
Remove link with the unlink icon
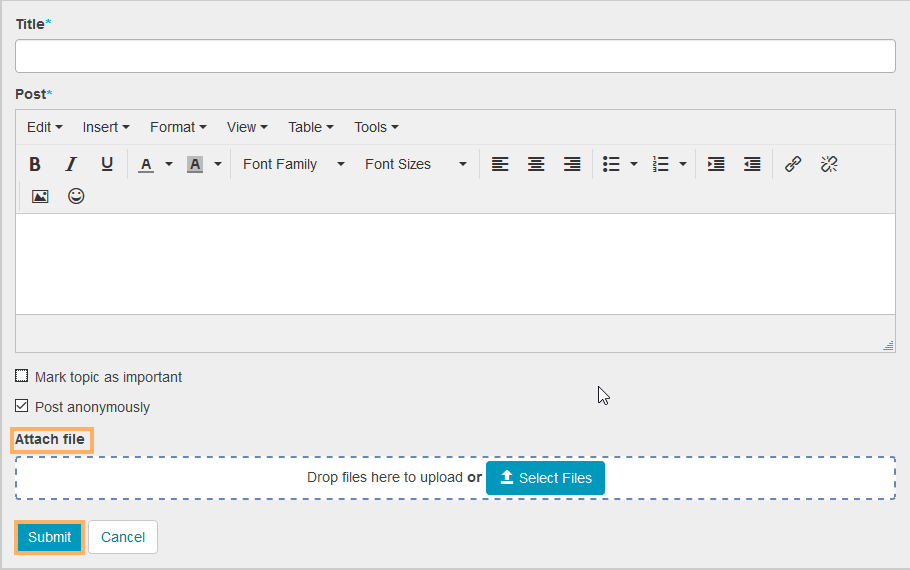coord(829,164)
